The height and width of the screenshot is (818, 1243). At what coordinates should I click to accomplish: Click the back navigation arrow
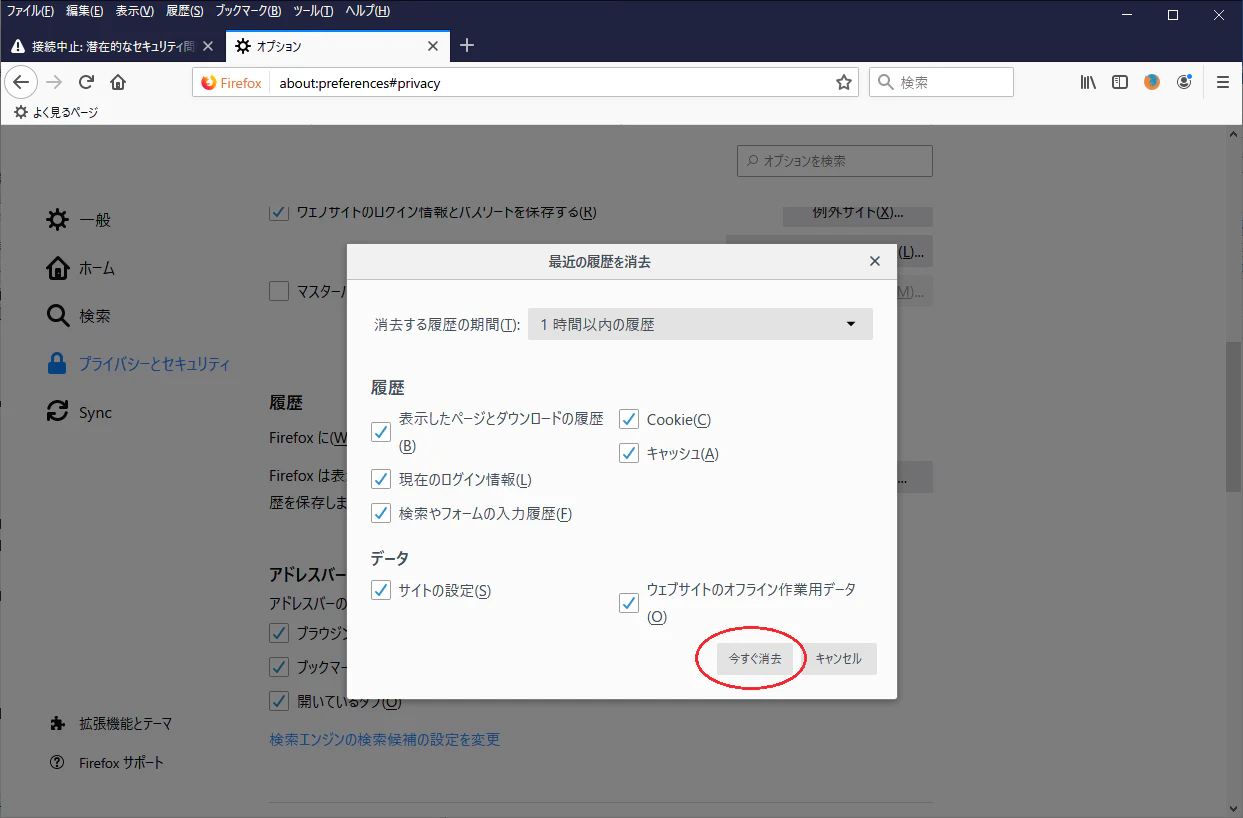pos(21,82)
